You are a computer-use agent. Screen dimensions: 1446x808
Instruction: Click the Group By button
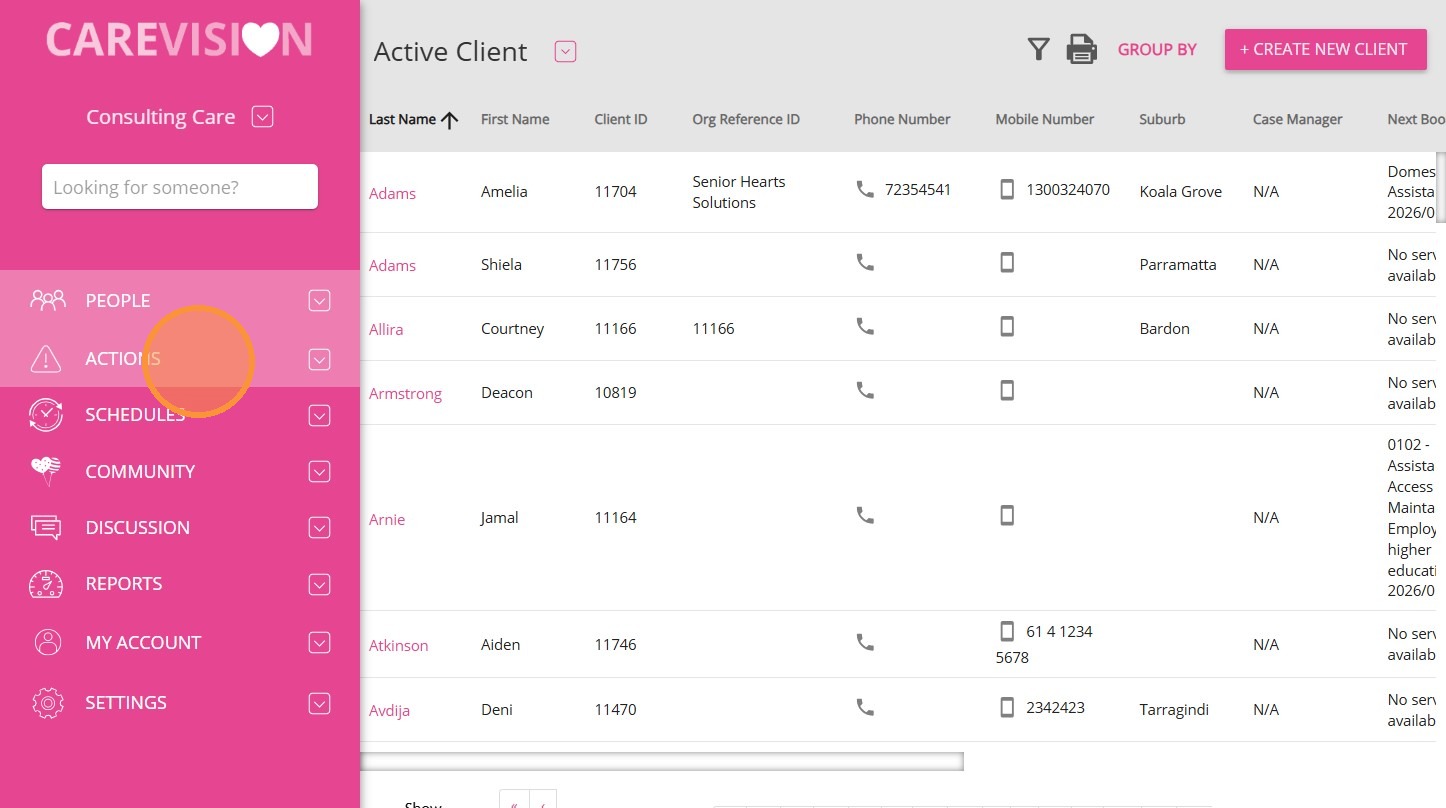[1157, 49]
